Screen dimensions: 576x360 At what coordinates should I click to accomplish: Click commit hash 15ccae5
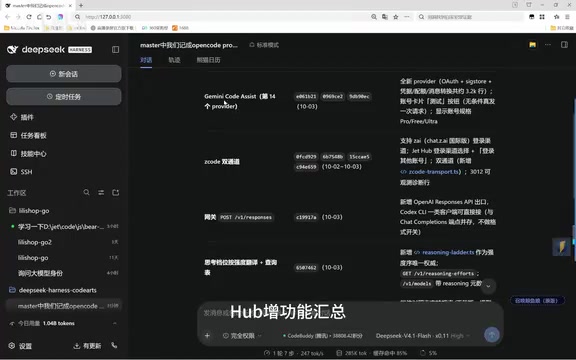(359, 157)
